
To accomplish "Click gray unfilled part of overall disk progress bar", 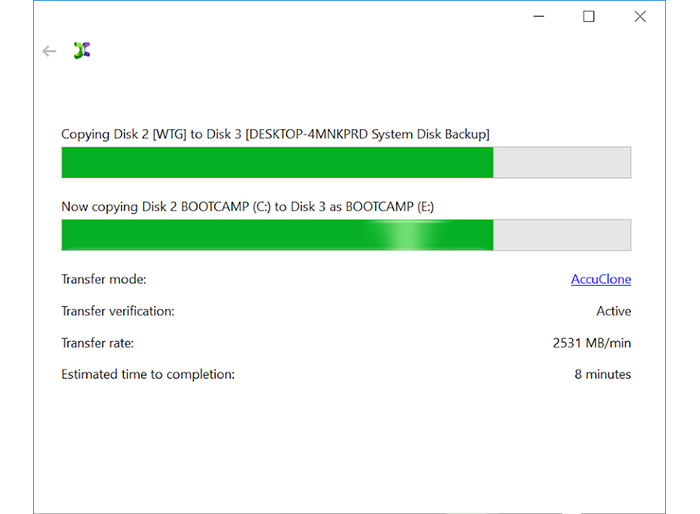I will pyautogui.click(x=561, y=163).
